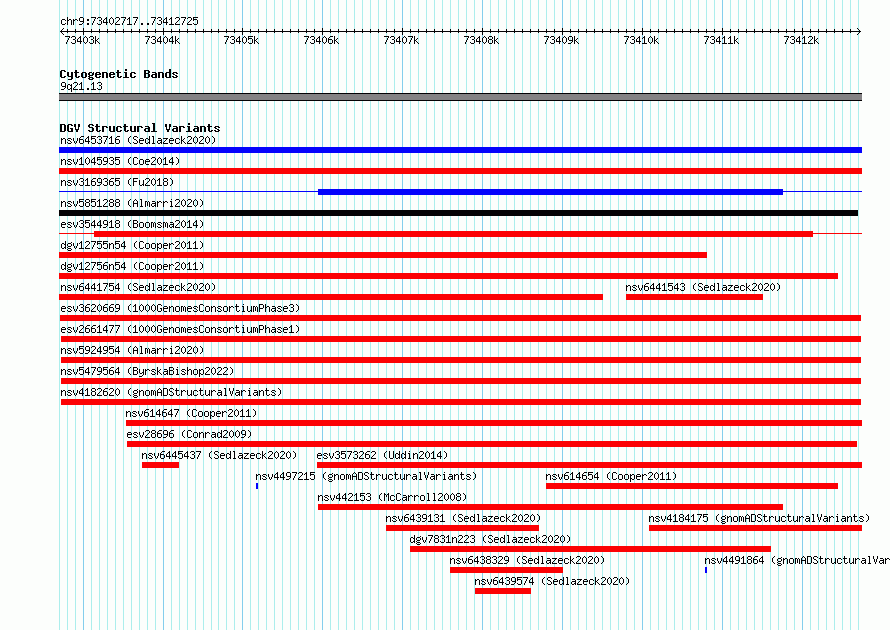Open nsv6439574 (Sedlazeck2020) label
Screen dimensions: 890x630
pyautogui.click(x=552, y=581)
